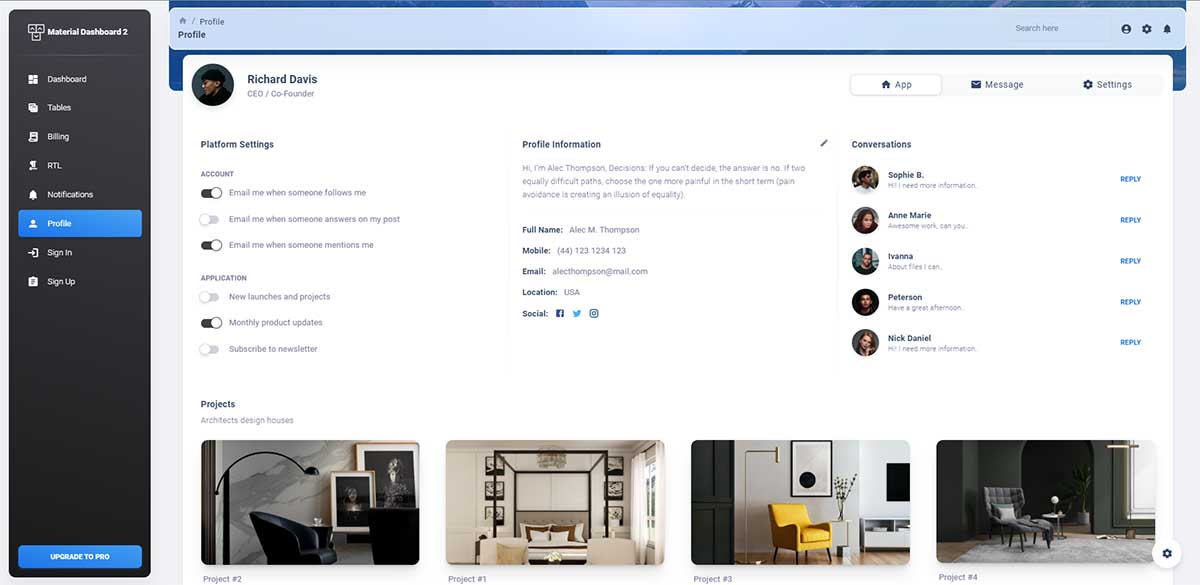
Task: Click the Twitter social icon
Action: [576, 313]
